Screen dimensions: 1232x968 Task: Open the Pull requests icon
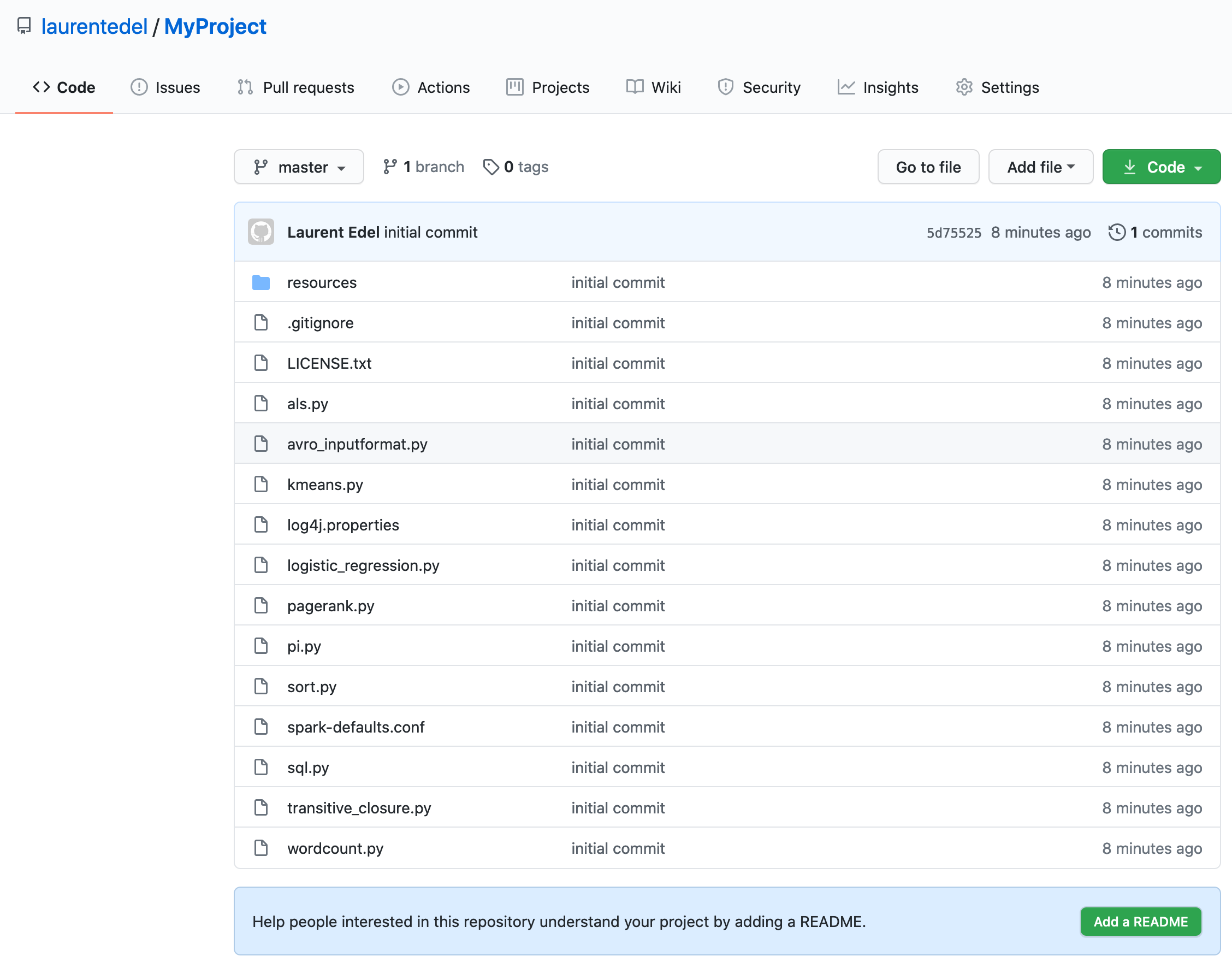pos(246,87)
